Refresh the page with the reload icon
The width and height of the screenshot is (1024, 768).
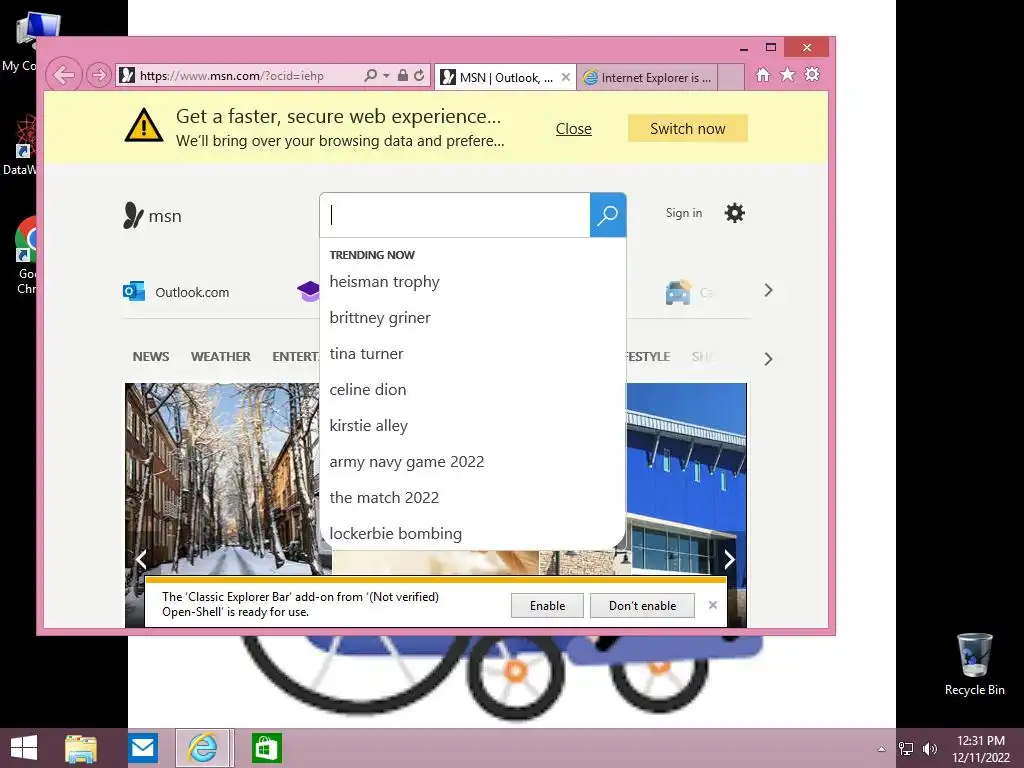[x=419, y=75]
